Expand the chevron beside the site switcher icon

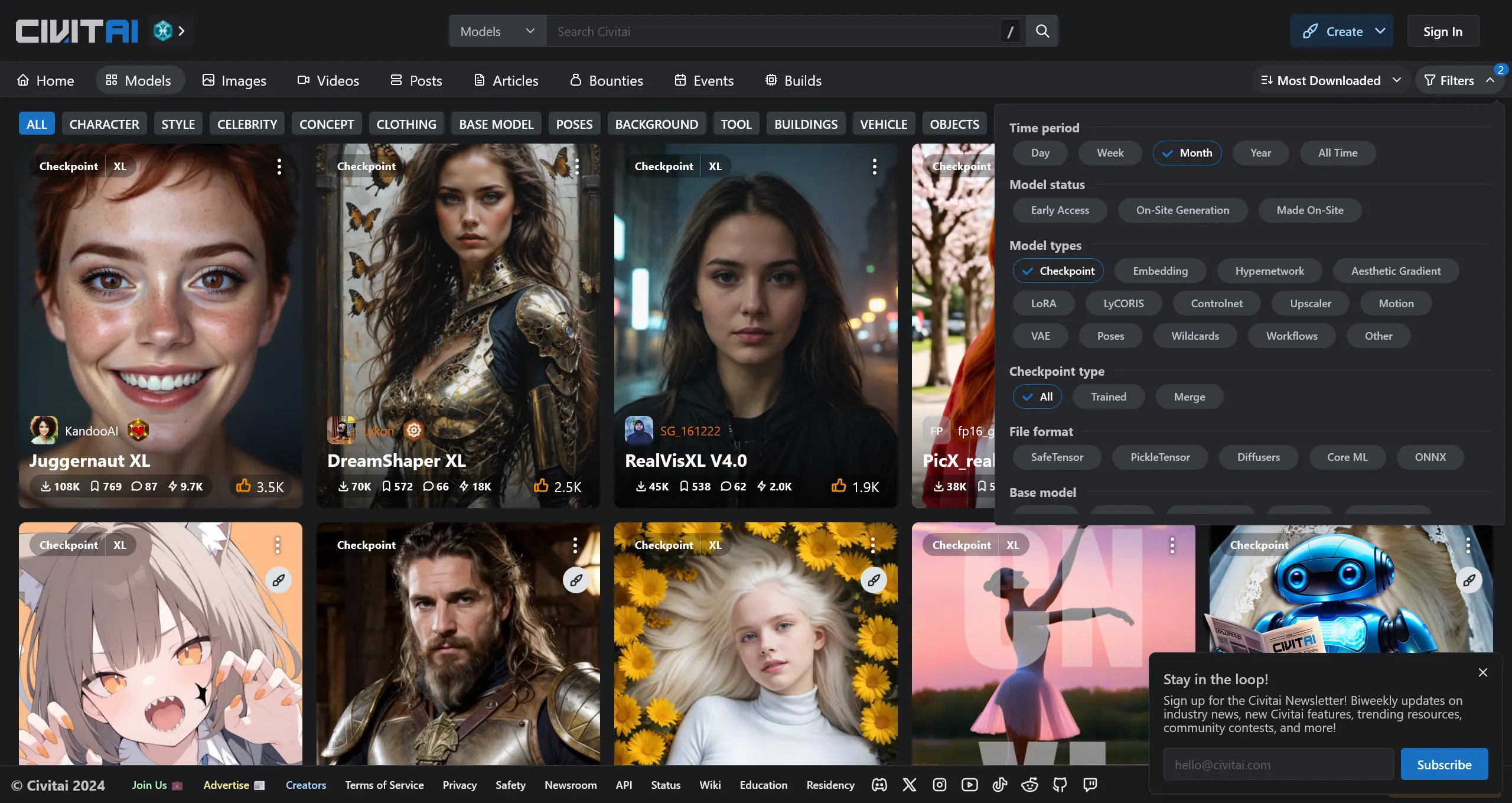[182, 31]
